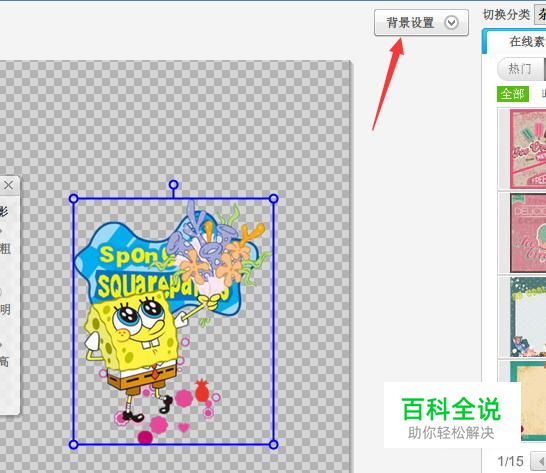Go to the previous material page arrow
The height and width of the screenshot is (473, 546).
click(538, 461)
